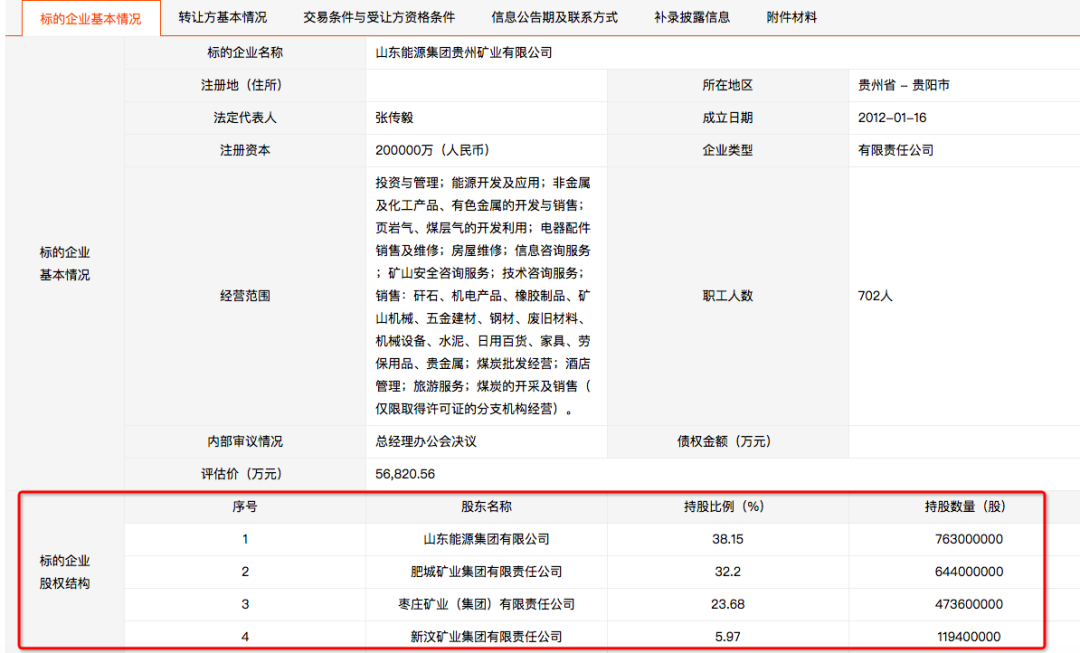Click the 成立日期 label
This screenshot has width=1080, height=653.
tap(727, 118)
